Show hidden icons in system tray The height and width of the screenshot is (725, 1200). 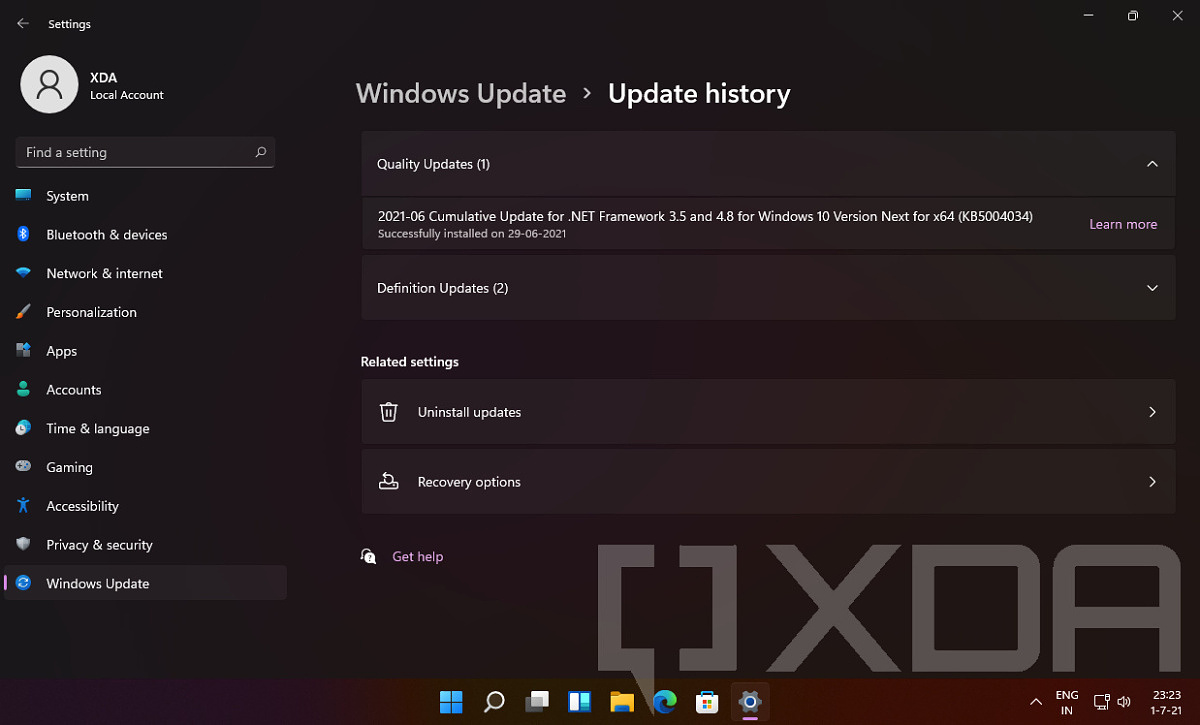point(1035,702)
